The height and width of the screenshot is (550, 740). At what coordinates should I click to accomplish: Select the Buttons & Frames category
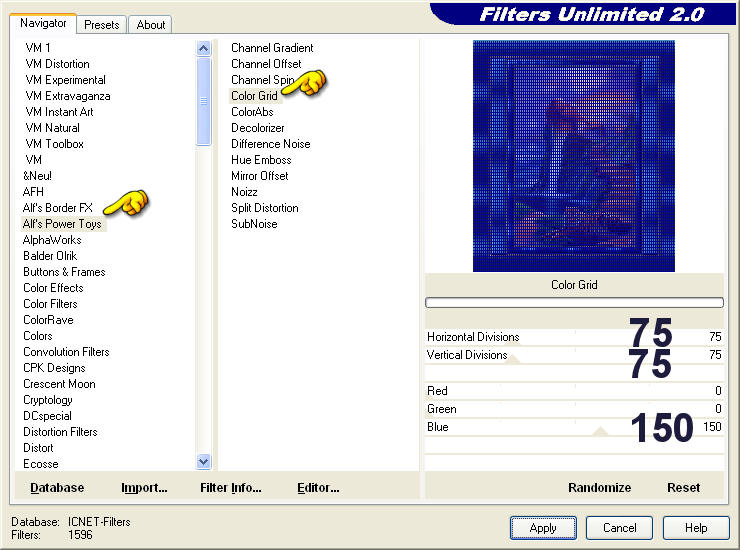tap(64, 272)
